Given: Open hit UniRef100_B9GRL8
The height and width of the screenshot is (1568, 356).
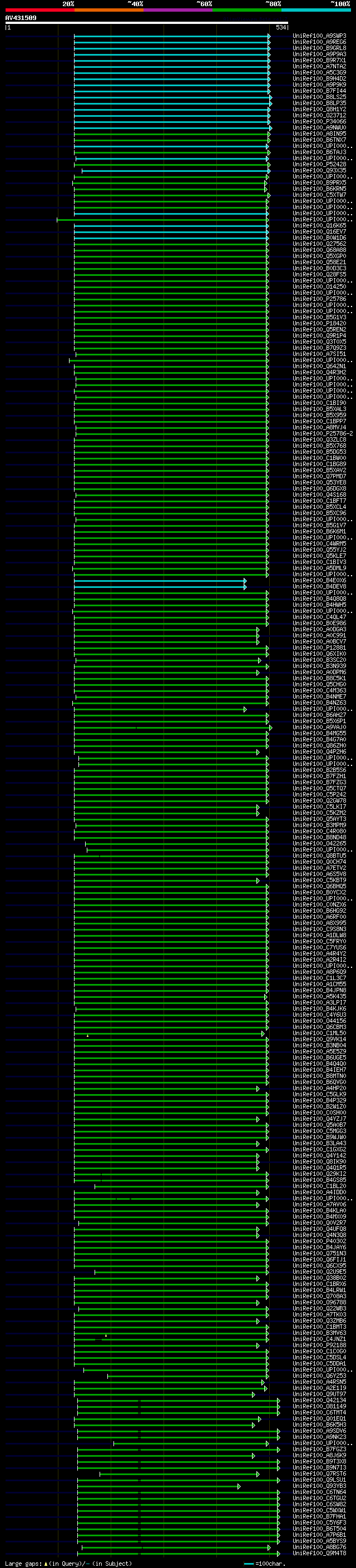Looking at the screenshot, I should (x=319, y=48).
